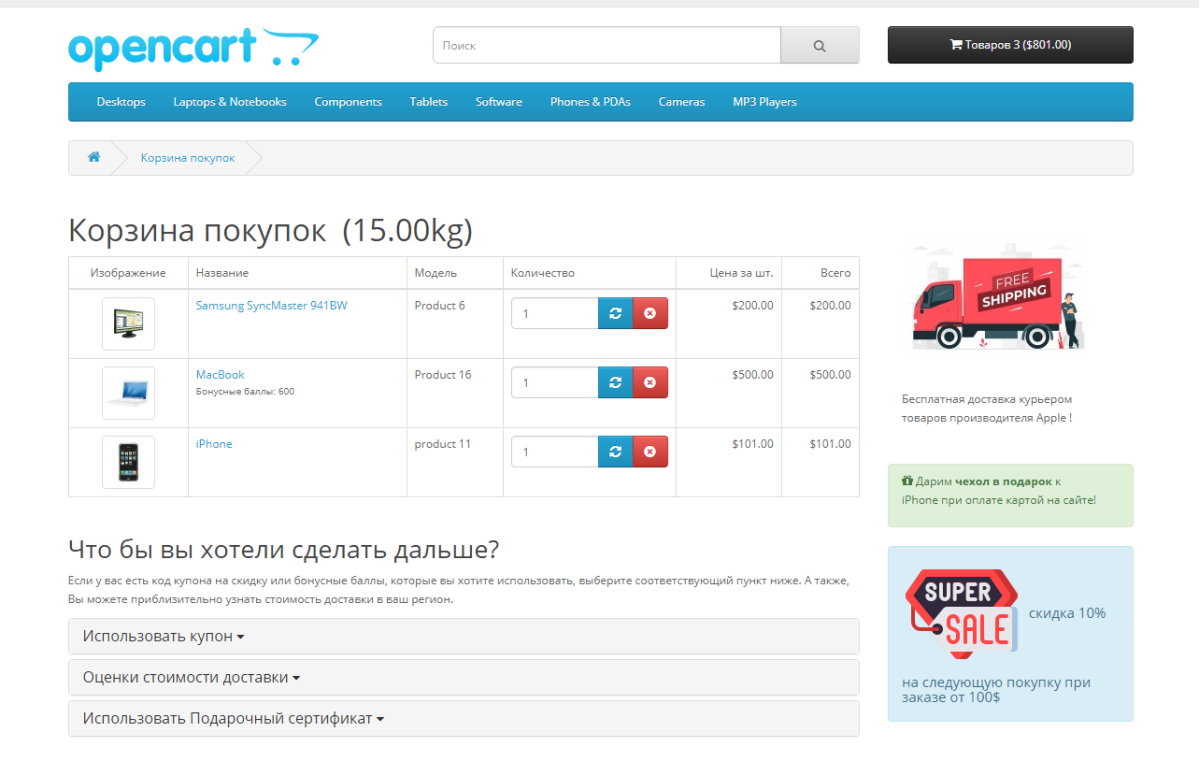Refresh quantity for MacBook row
1200x761 pixels.
(x=615, y=382)
